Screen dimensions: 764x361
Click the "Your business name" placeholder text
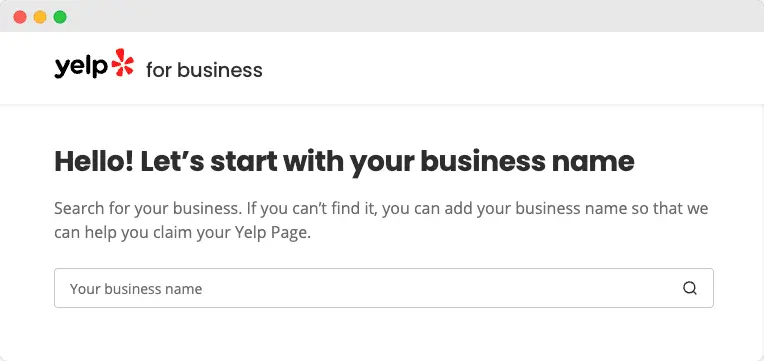[x=136, y=289]
